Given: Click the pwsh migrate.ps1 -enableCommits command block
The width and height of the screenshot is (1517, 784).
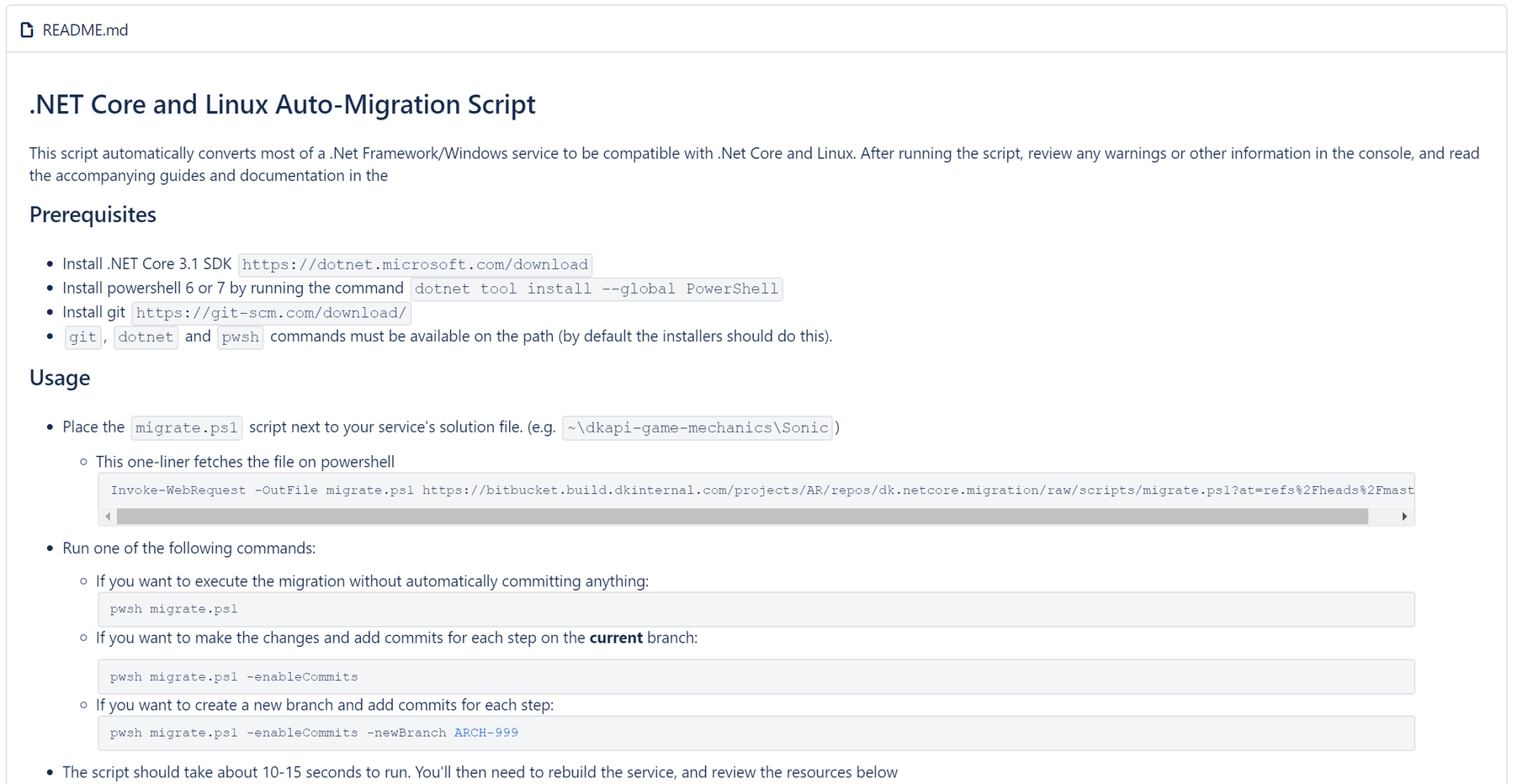Looking at the screenshot, I should coord(757,676).
